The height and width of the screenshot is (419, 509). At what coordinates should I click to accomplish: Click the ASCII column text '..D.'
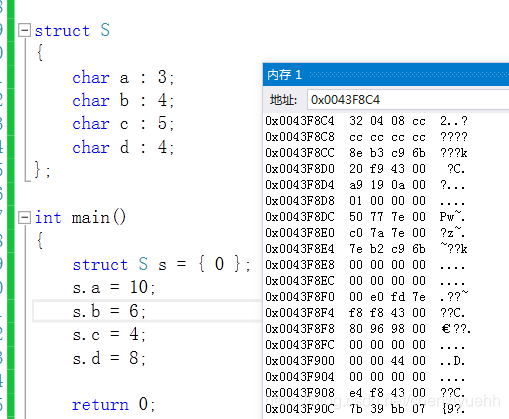point(452,361)
